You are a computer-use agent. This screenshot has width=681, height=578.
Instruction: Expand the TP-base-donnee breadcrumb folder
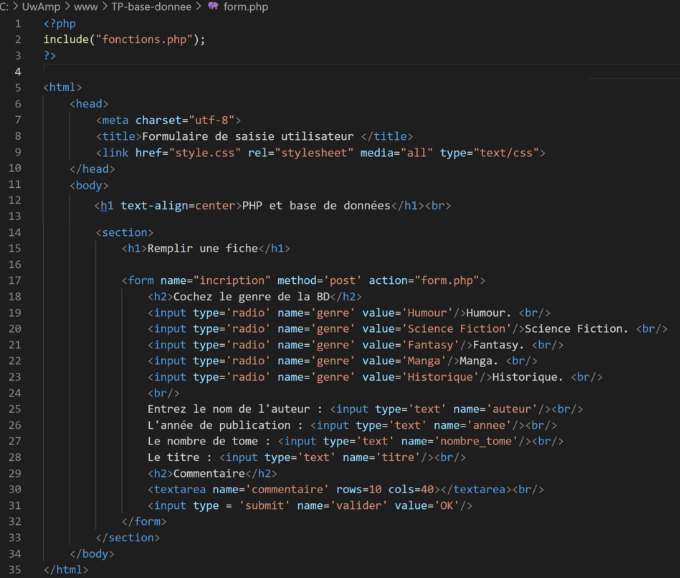(x=152, y=7)
